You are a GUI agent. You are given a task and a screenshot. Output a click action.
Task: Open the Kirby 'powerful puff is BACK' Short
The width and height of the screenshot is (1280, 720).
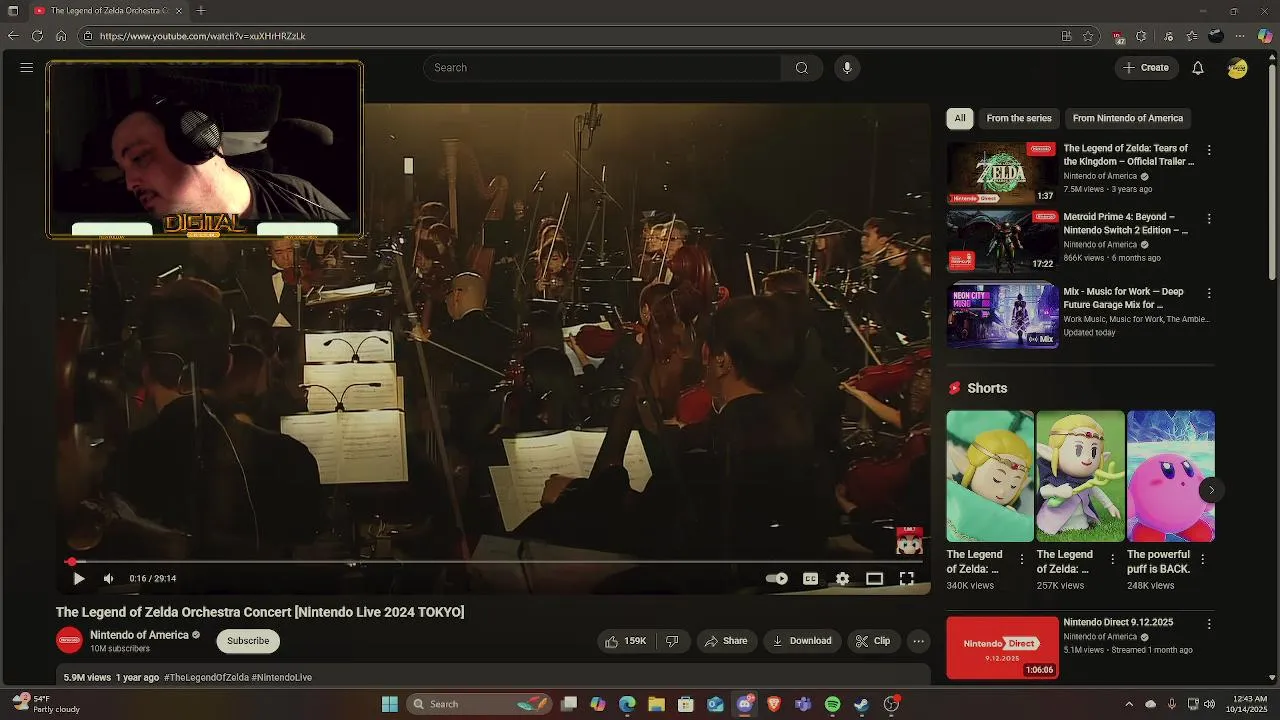(1171, 476)
